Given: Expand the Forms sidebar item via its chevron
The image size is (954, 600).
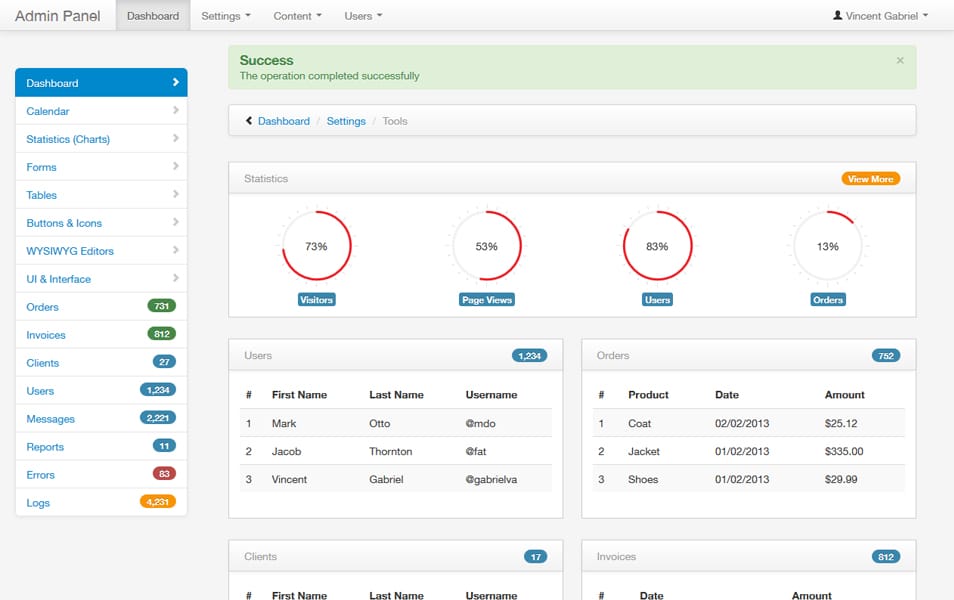Looking at the screenshot, I should (176, 167).
